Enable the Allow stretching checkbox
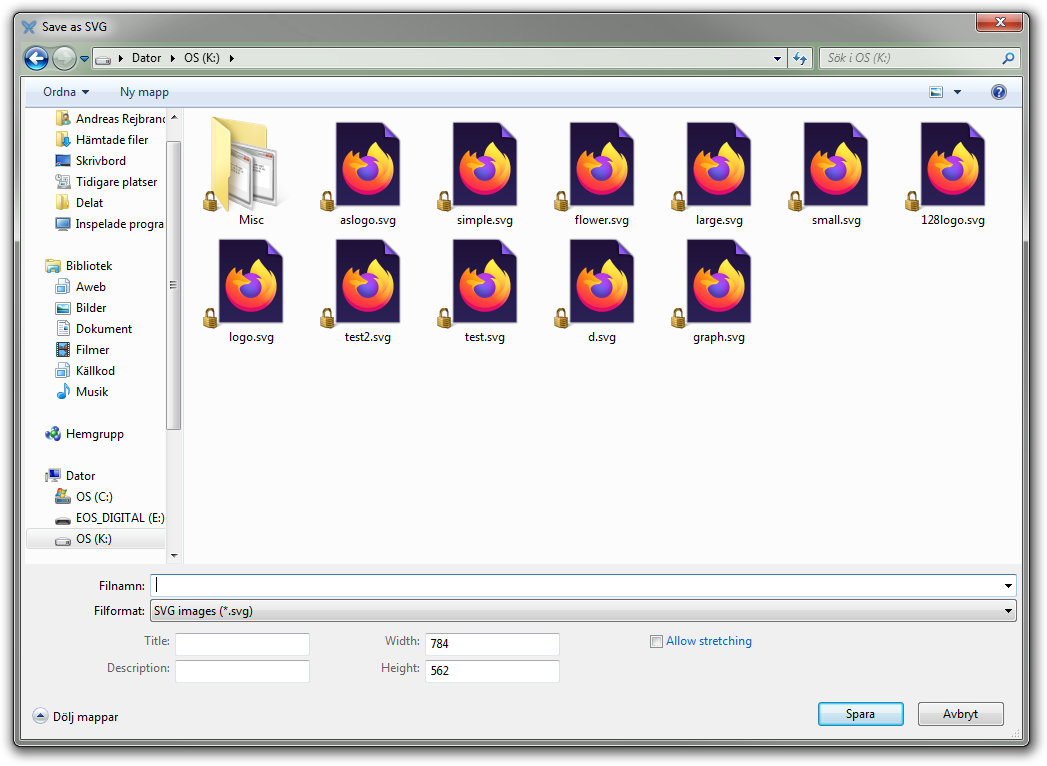Image resolution: width=1047 pixels, height=766 pixels. pos(656,642)
